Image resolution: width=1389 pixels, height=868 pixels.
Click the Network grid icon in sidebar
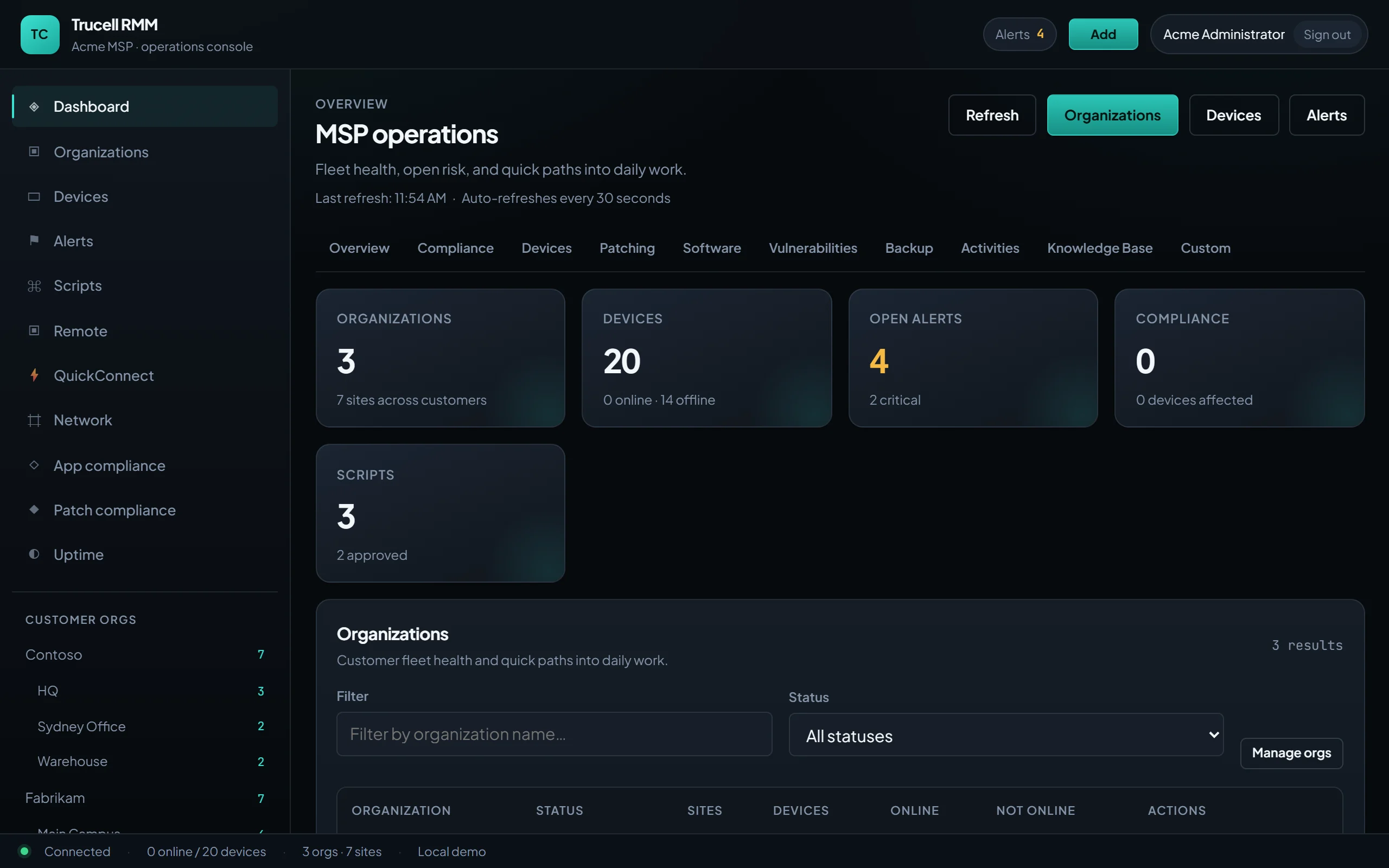[x=34, y=420]
